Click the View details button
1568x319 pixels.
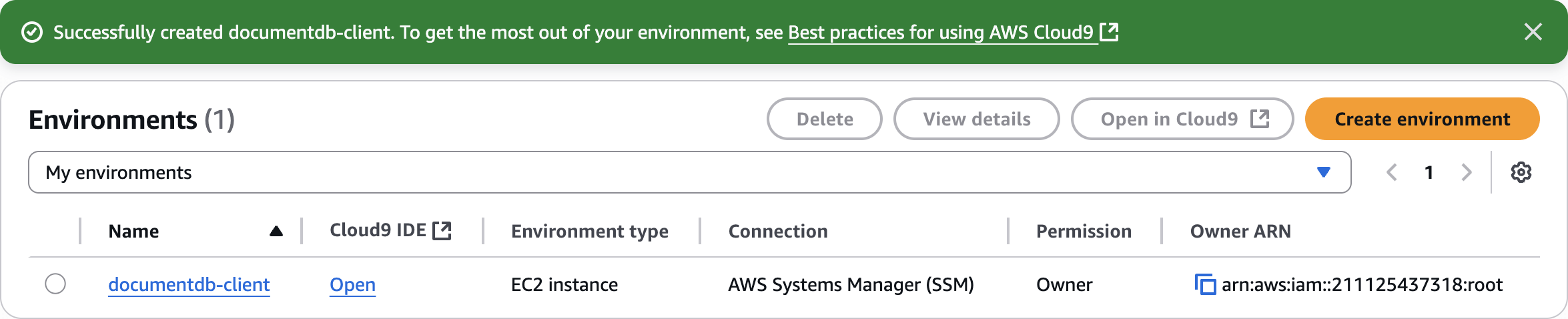tap(976, 119)
